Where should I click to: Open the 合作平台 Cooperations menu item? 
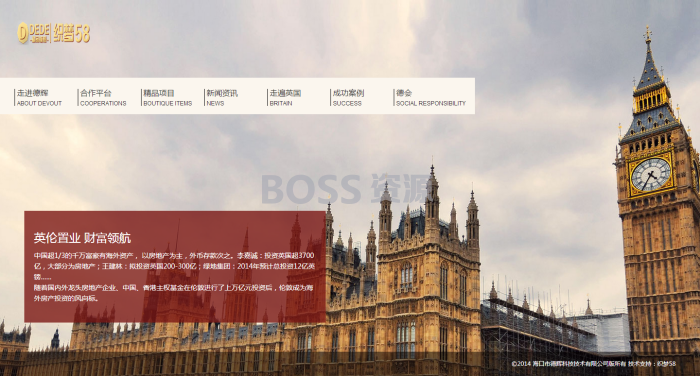(103, 97)
